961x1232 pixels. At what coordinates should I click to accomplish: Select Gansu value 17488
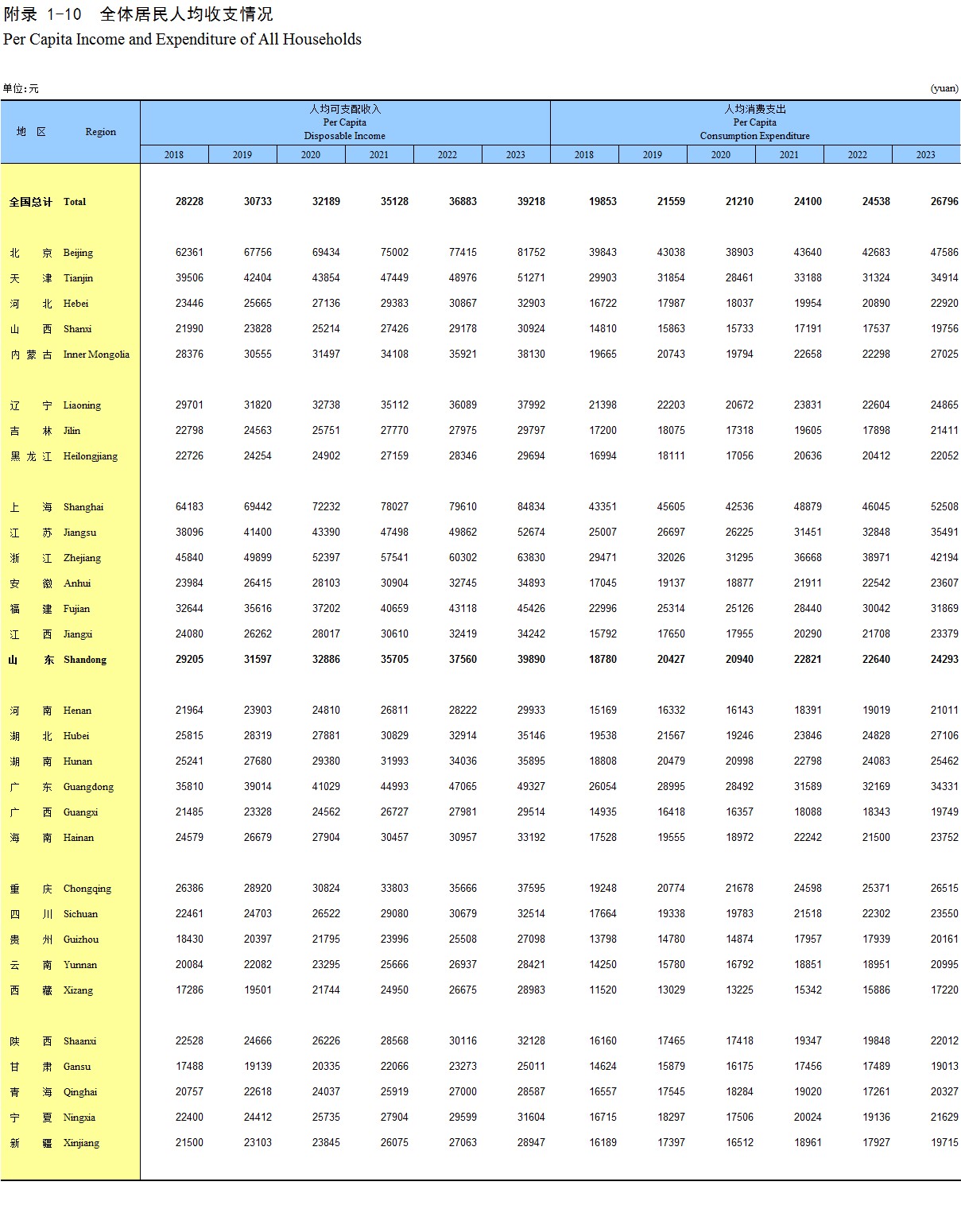(x=189, y=1067)
